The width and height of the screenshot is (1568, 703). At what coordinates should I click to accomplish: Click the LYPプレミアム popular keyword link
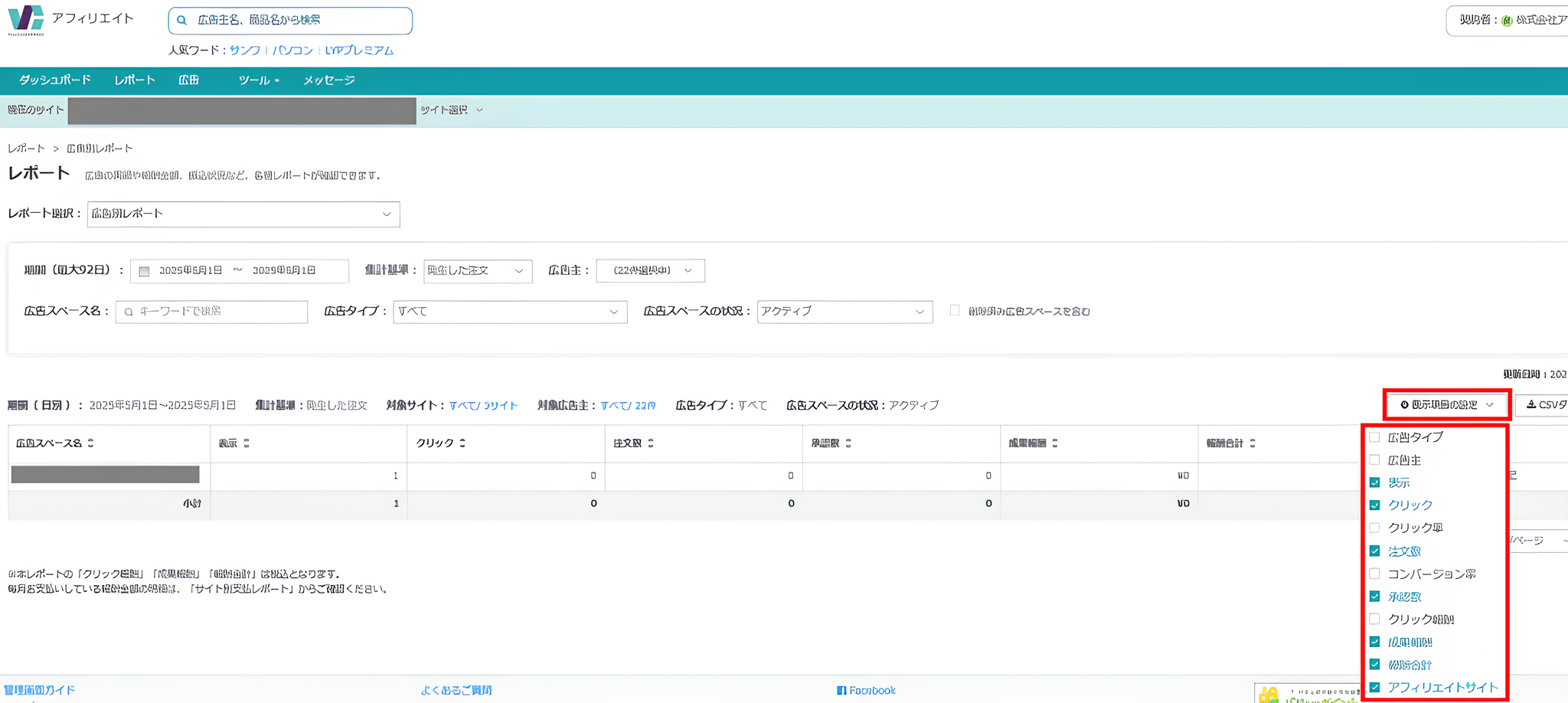[360, 50]
